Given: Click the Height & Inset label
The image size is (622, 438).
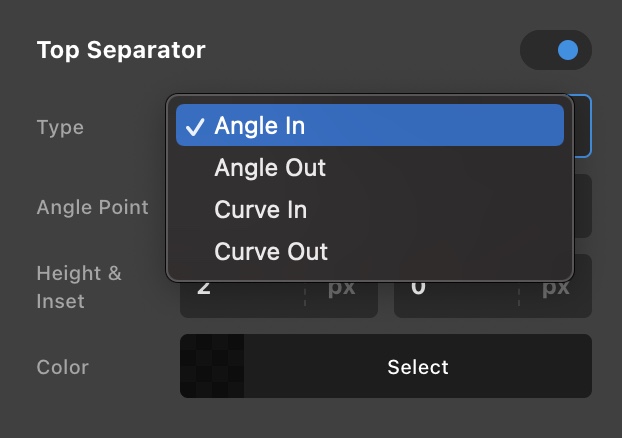Looking at the screenshot, I should click(x=79, y=287).
